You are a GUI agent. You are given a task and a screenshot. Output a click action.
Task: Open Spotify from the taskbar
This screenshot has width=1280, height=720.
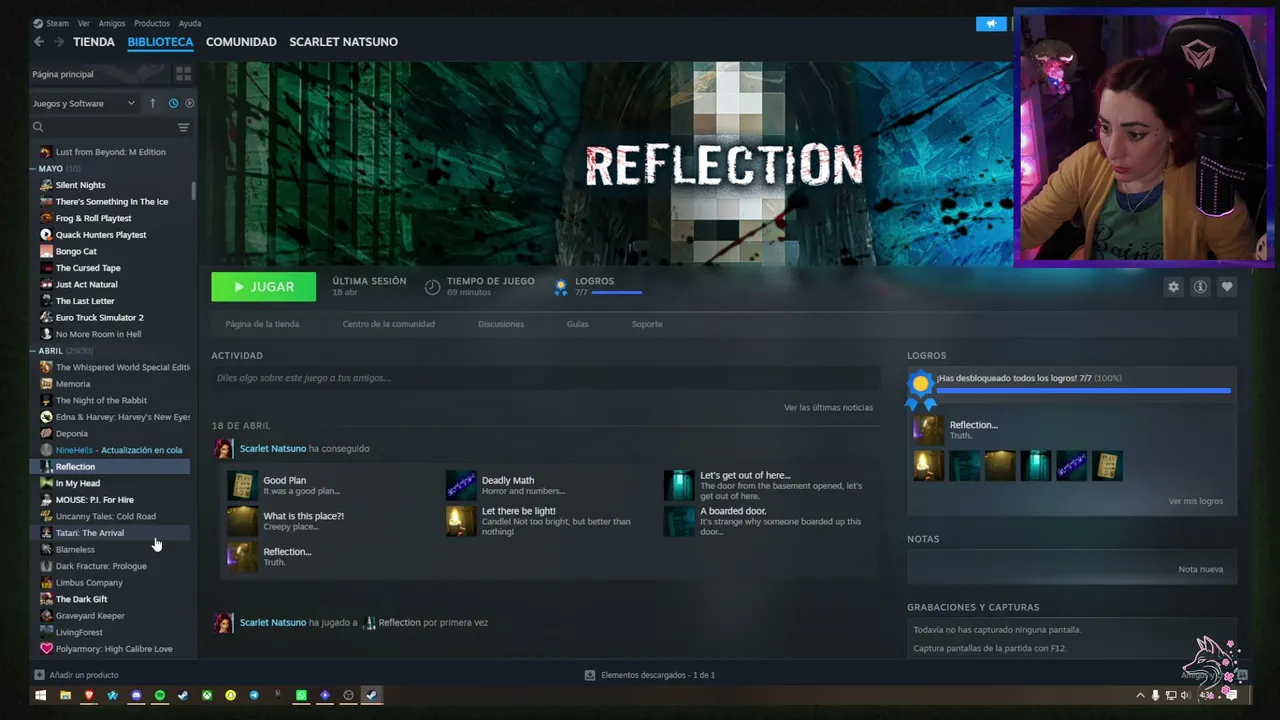159,695
